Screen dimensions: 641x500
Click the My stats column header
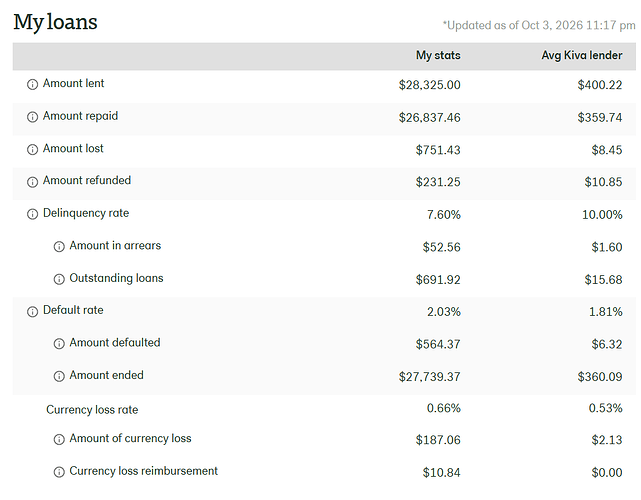[x=438, y=56]
